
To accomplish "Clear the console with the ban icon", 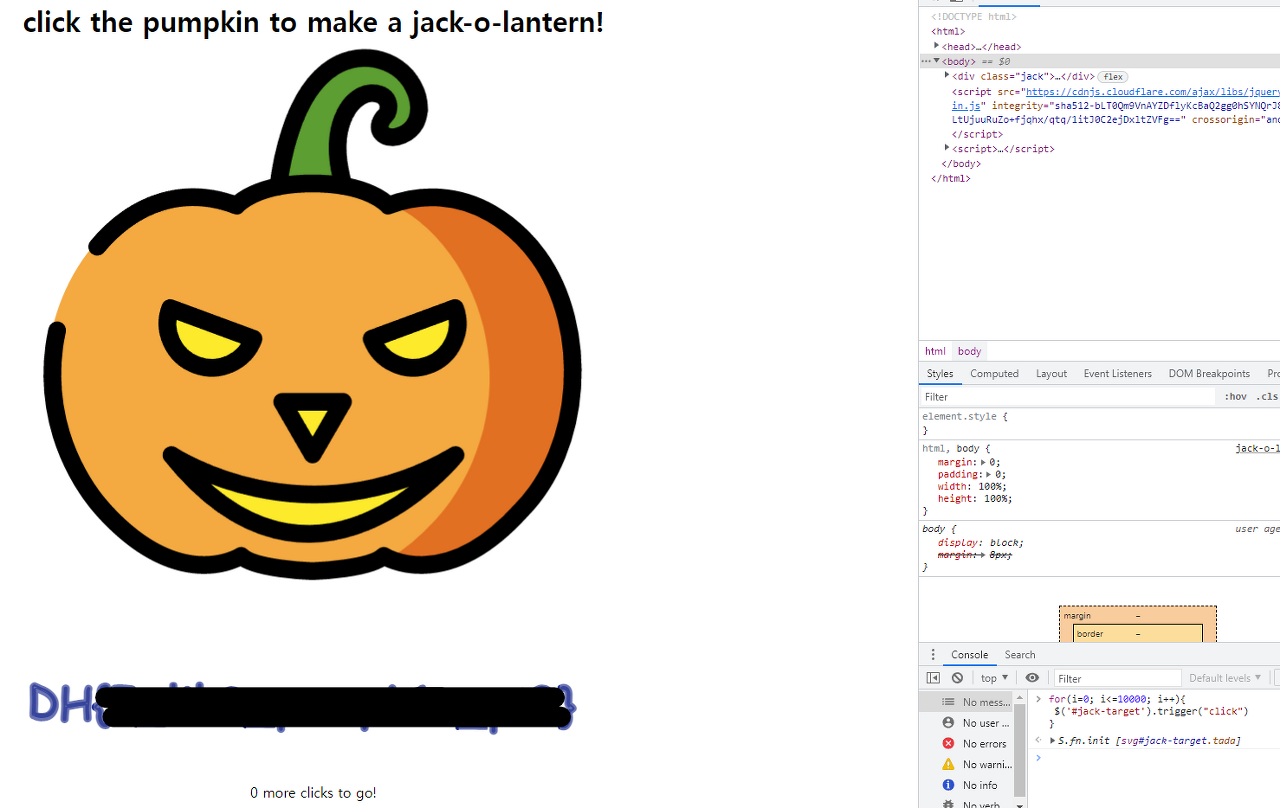I will pyautogui.click(x=957, y=678).
